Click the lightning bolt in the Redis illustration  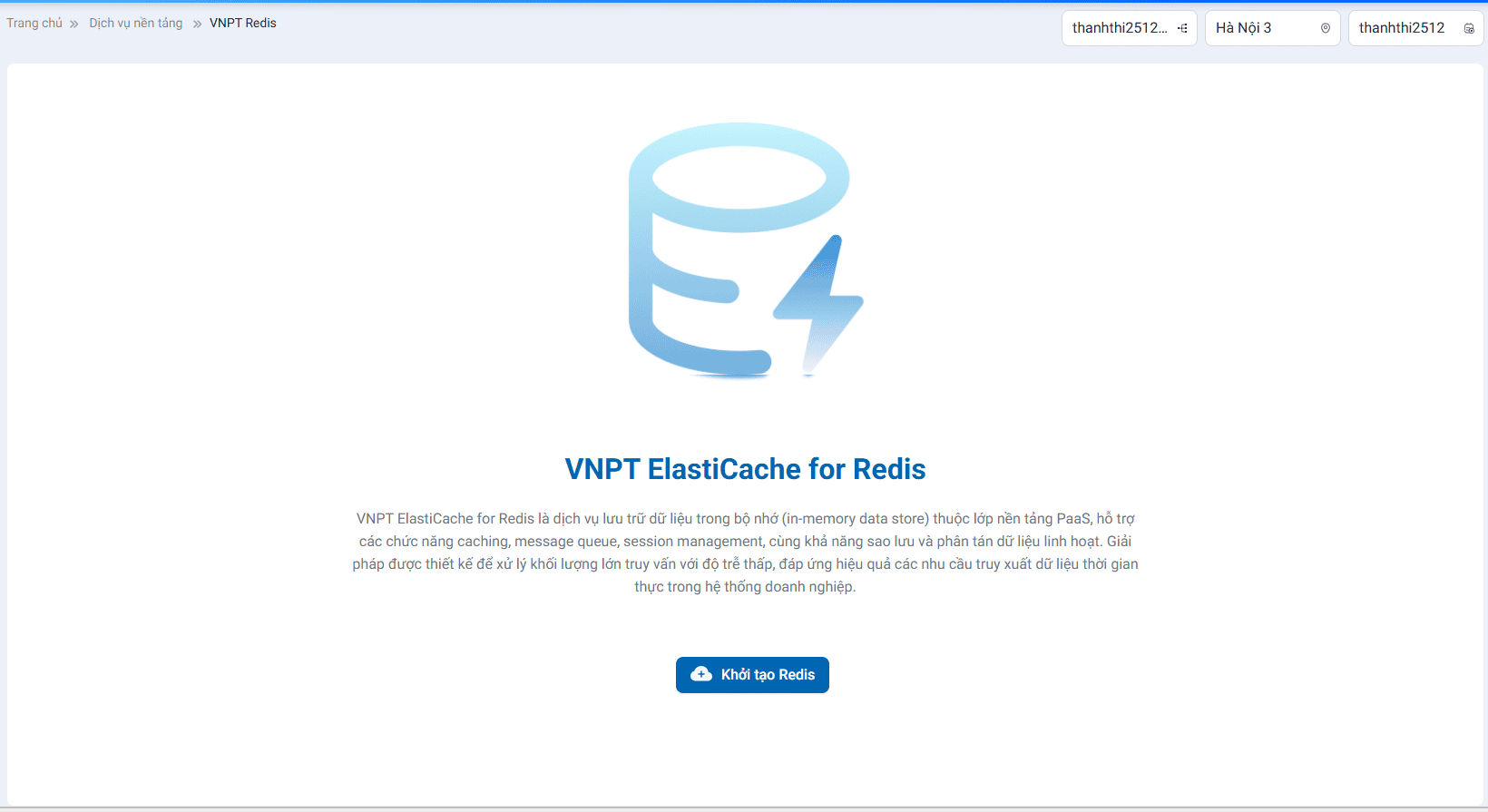click(820, 303)
